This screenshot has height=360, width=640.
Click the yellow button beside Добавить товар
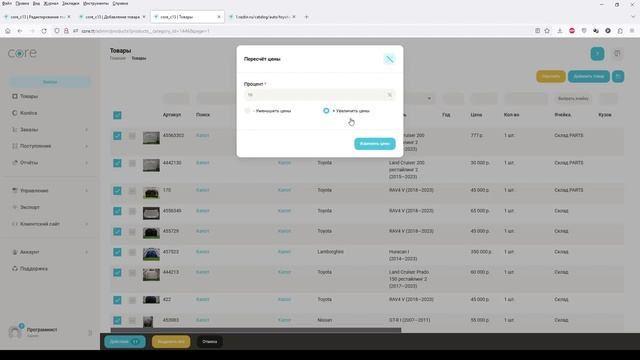tap(551, 76)
